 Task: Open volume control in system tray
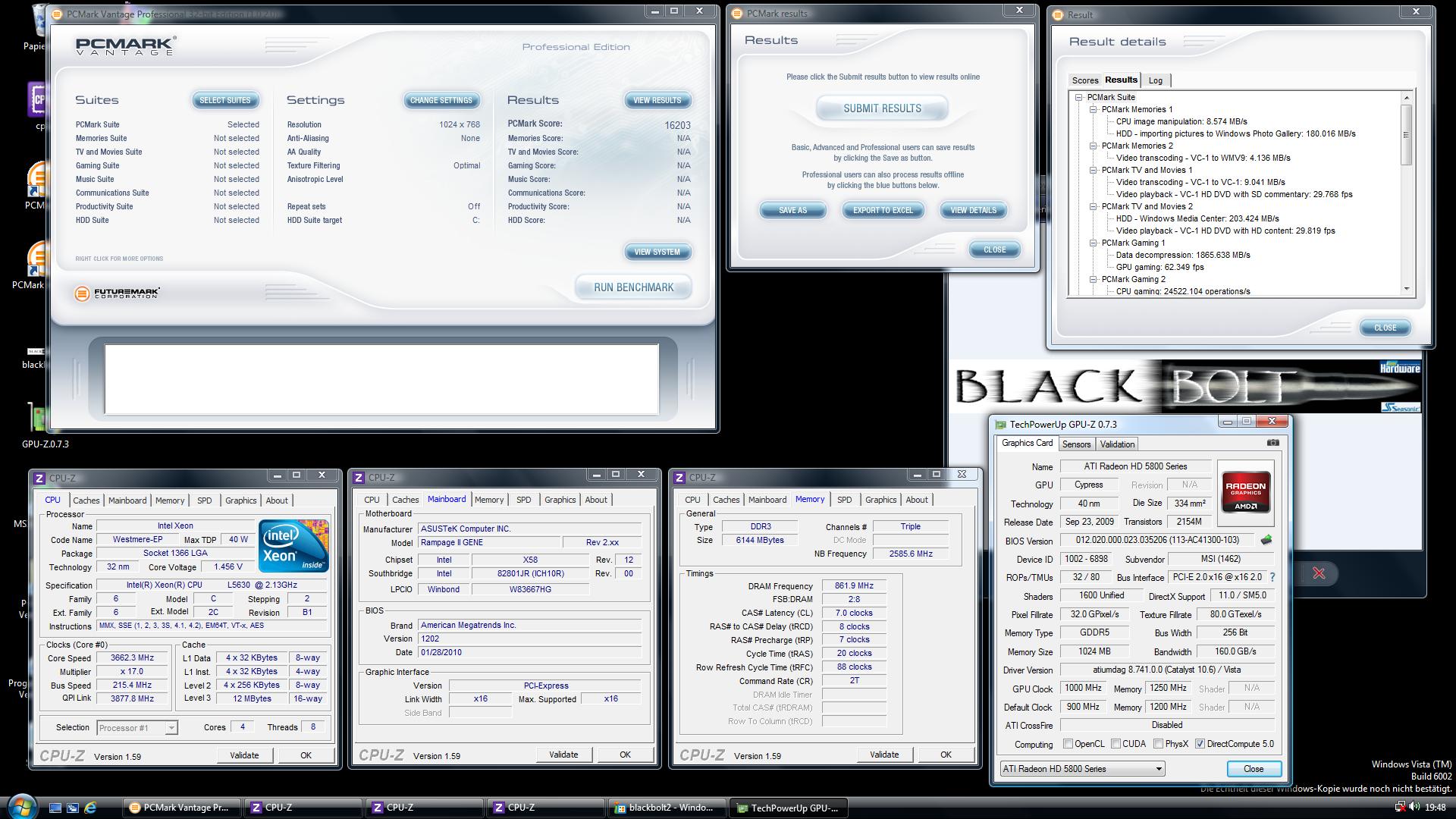pyautogui.click(x=1415, y=808)
